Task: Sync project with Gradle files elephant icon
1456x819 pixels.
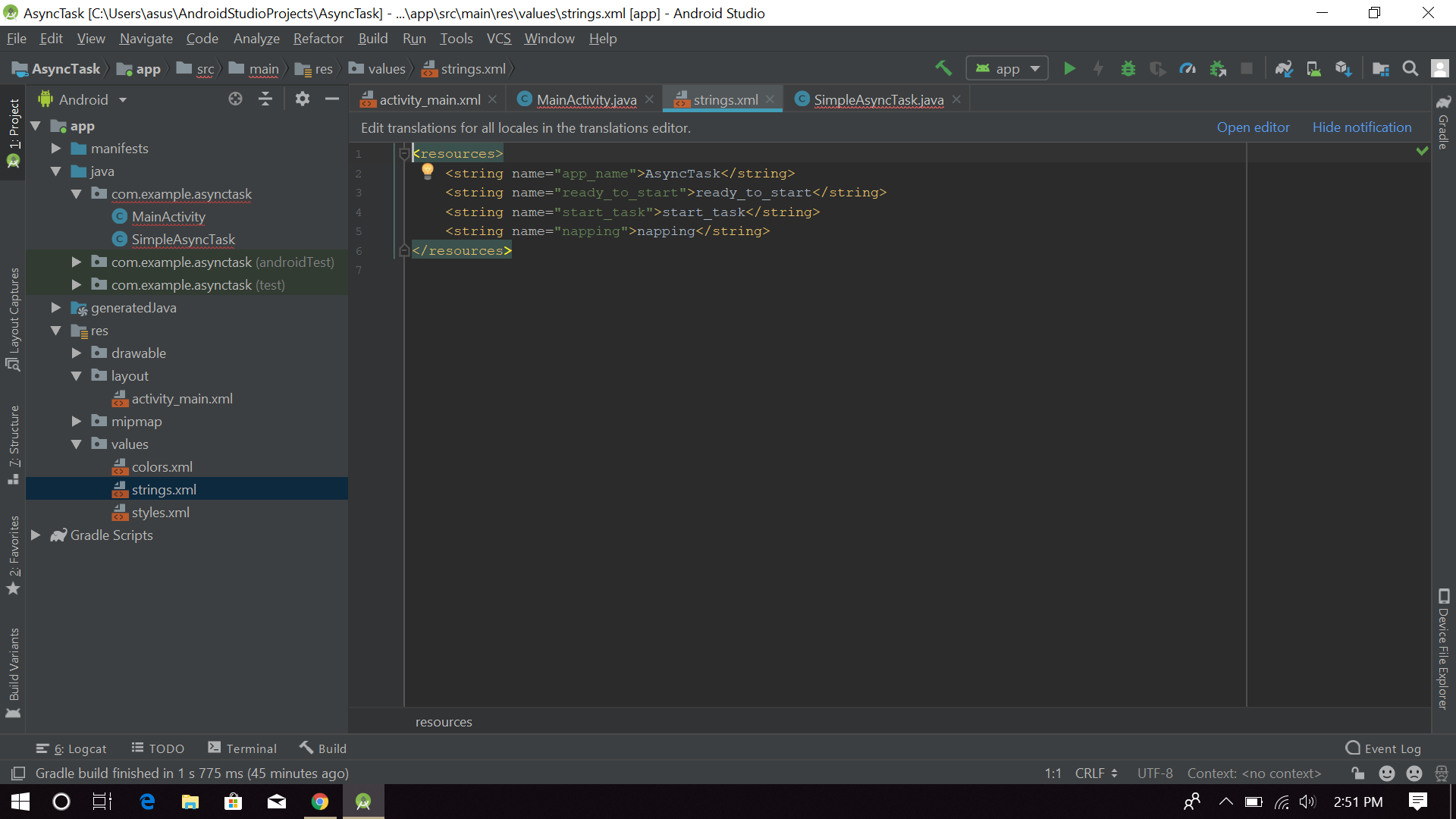Action: (1284, 68)
